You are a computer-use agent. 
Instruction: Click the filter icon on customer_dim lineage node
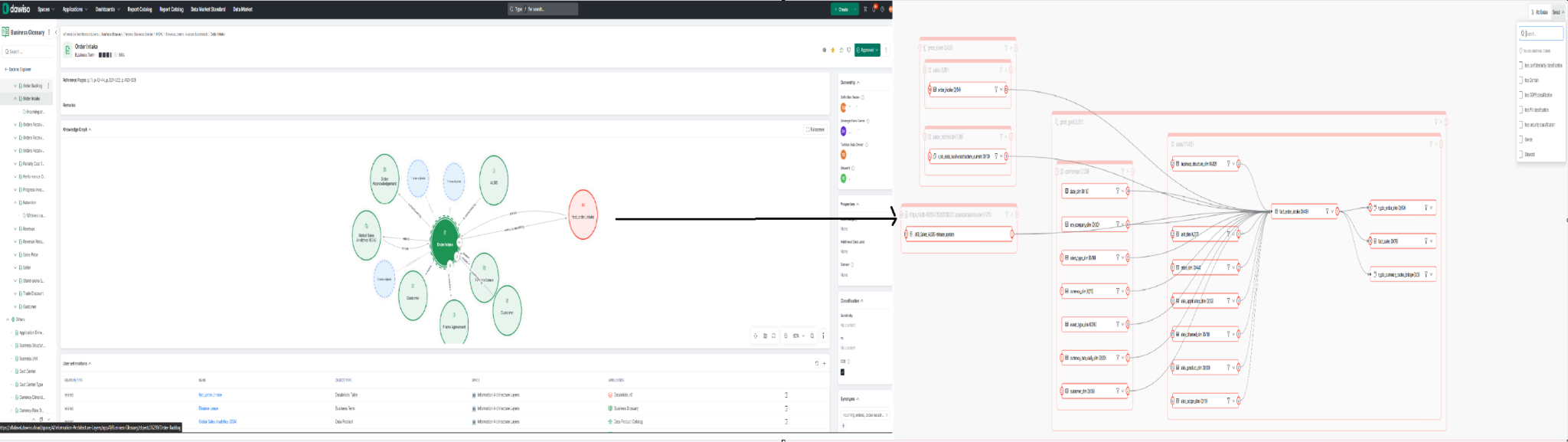click(1117, 391)
